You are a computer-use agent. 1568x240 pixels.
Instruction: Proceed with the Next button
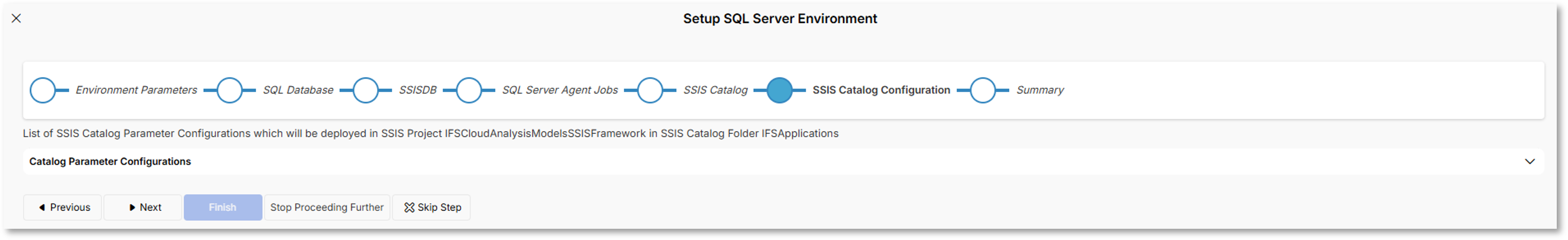[143, 208]
